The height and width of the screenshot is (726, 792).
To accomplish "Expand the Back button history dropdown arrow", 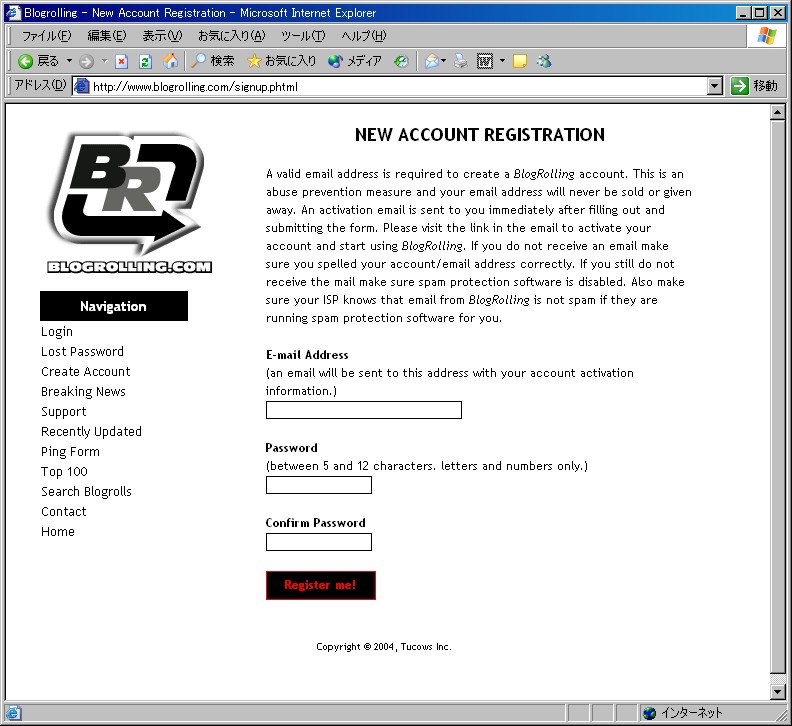I will click(x=69, y=61).
